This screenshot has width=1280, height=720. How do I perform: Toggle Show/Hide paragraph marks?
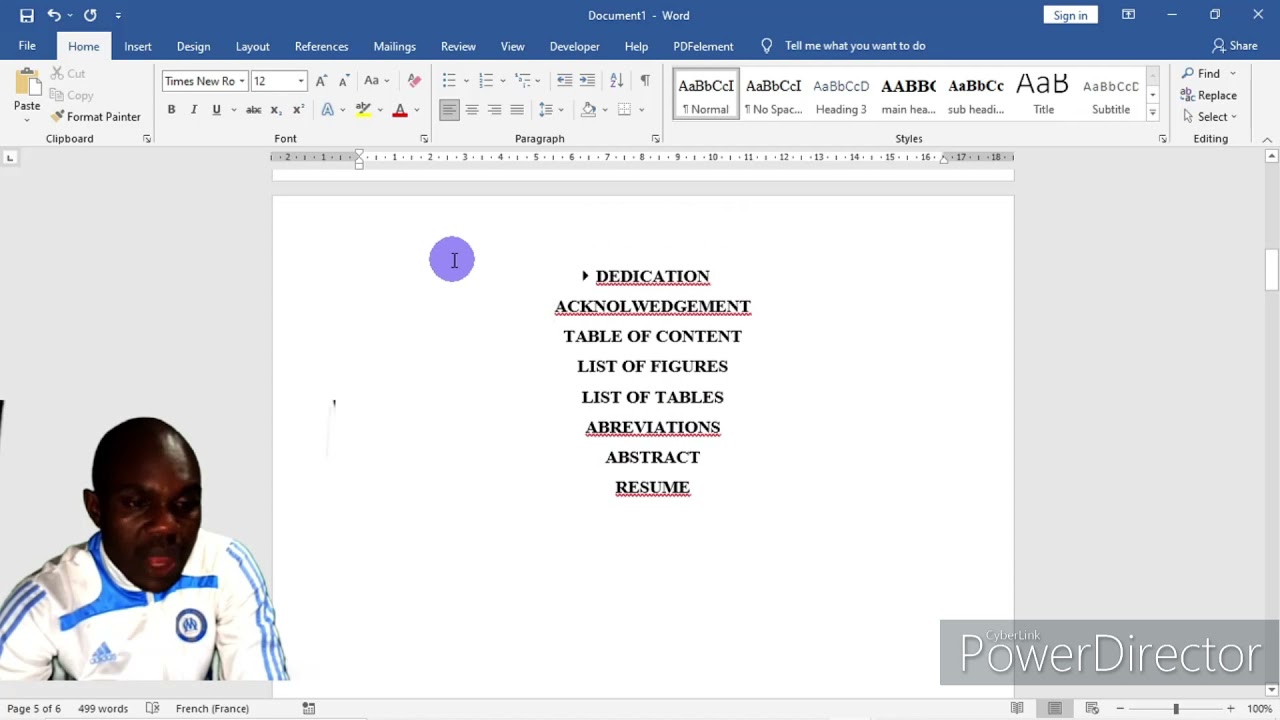pos(645,81)
